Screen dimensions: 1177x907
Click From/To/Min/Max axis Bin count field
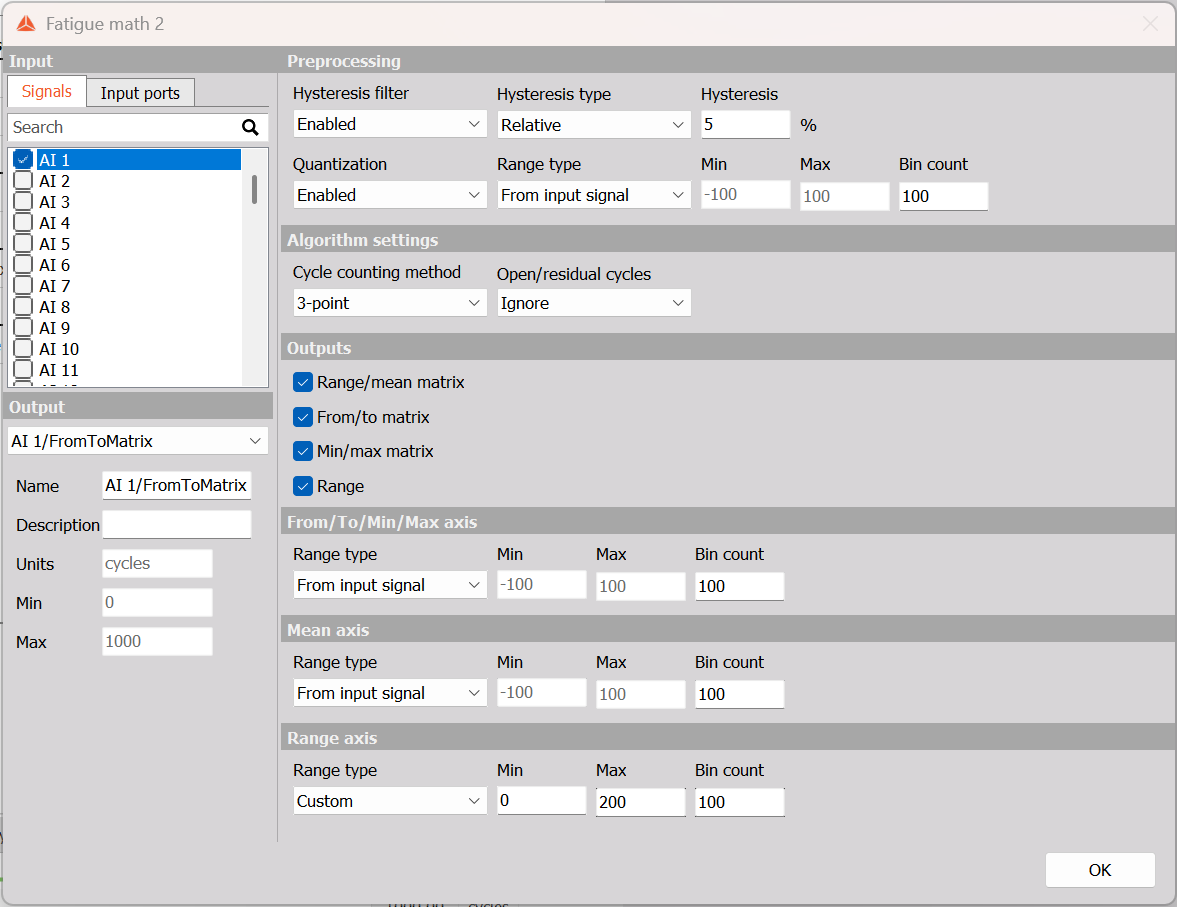coord(739,586)
